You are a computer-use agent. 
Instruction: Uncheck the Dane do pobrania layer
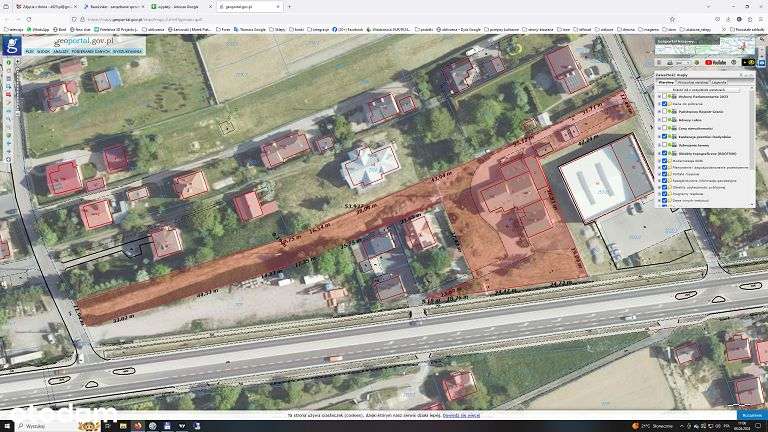664,104
